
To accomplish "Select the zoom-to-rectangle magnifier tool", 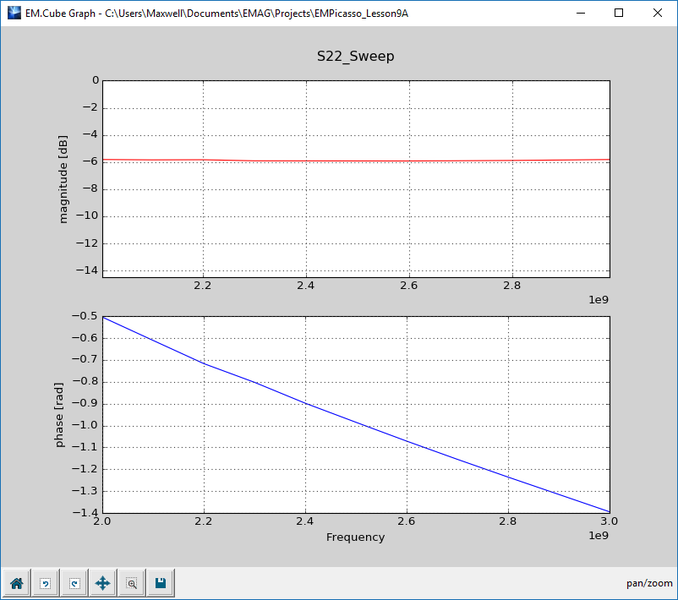I will point(132,583).
